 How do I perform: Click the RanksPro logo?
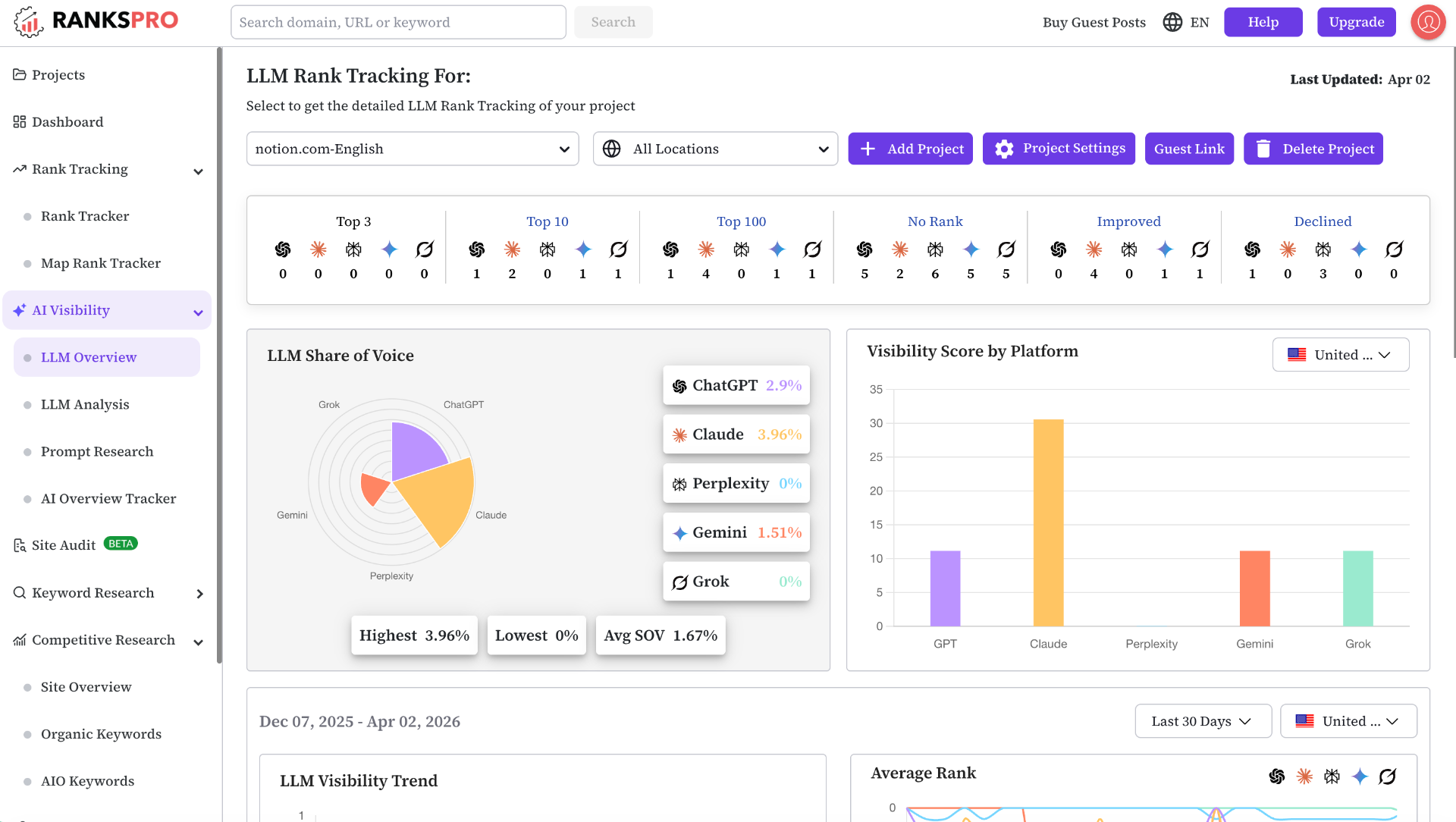point(96,22)
